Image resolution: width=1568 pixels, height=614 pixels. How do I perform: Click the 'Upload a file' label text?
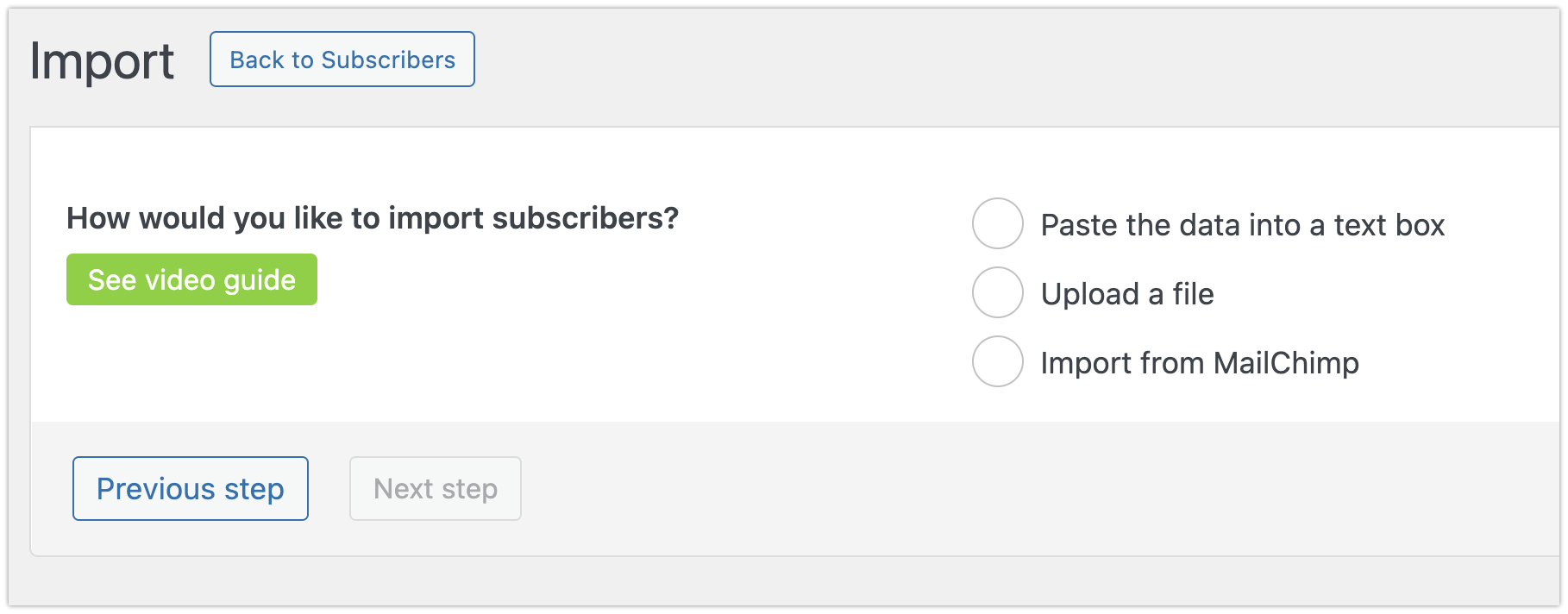[x=1126, y=294]
